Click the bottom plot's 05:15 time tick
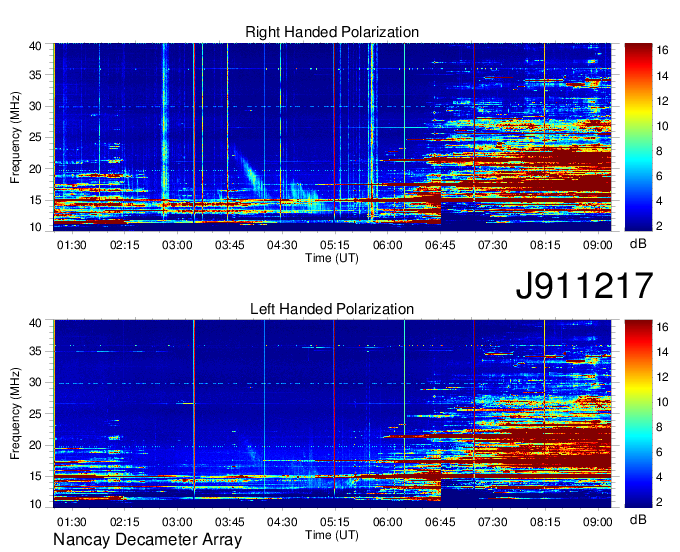 pos(335,522)
